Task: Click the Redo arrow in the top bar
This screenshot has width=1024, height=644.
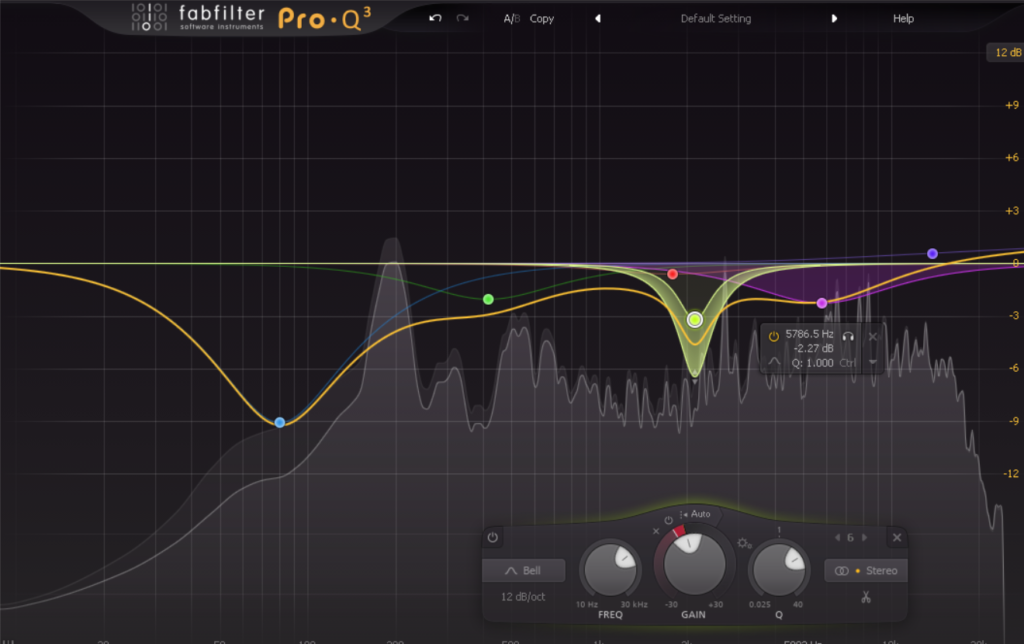Action: pos(462,18)
